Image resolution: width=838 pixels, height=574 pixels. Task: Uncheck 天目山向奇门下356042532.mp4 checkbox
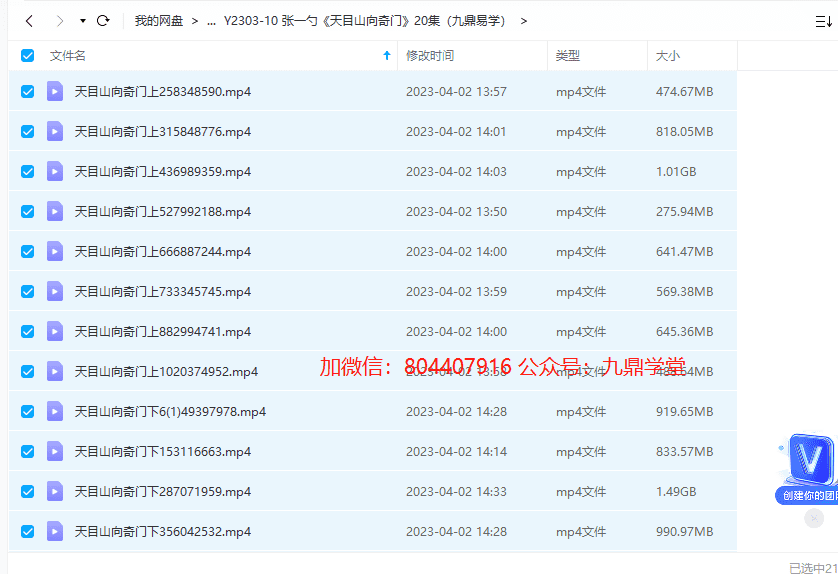[x=28, y=531]
